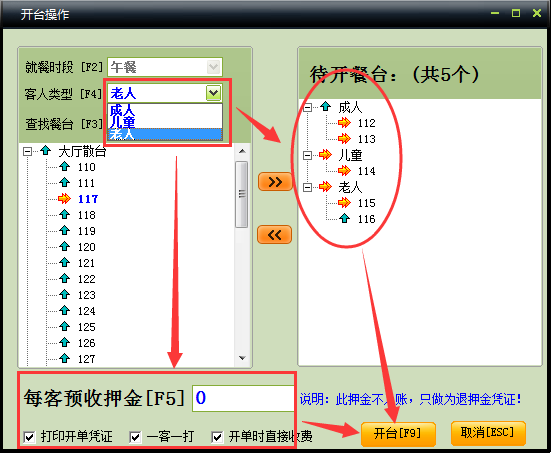
Task: Click the orange arrow icon beside table 114
Action: 344,171
